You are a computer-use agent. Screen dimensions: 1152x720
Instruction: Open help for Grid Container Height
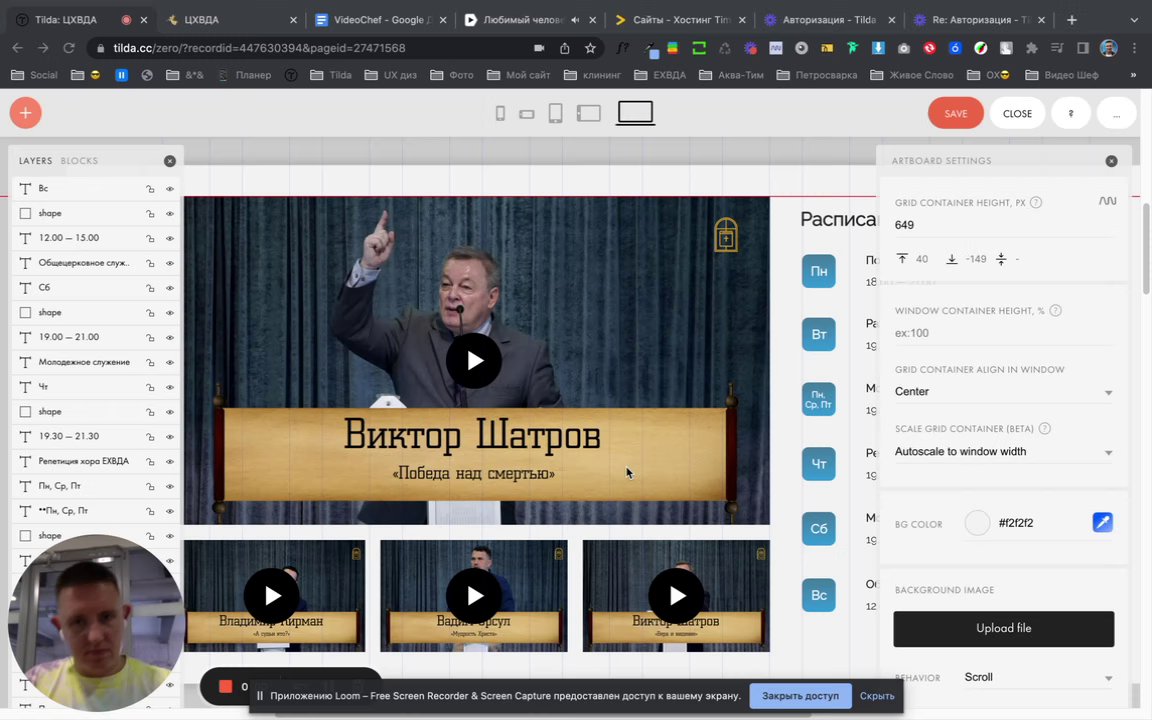coord(1036,202)
